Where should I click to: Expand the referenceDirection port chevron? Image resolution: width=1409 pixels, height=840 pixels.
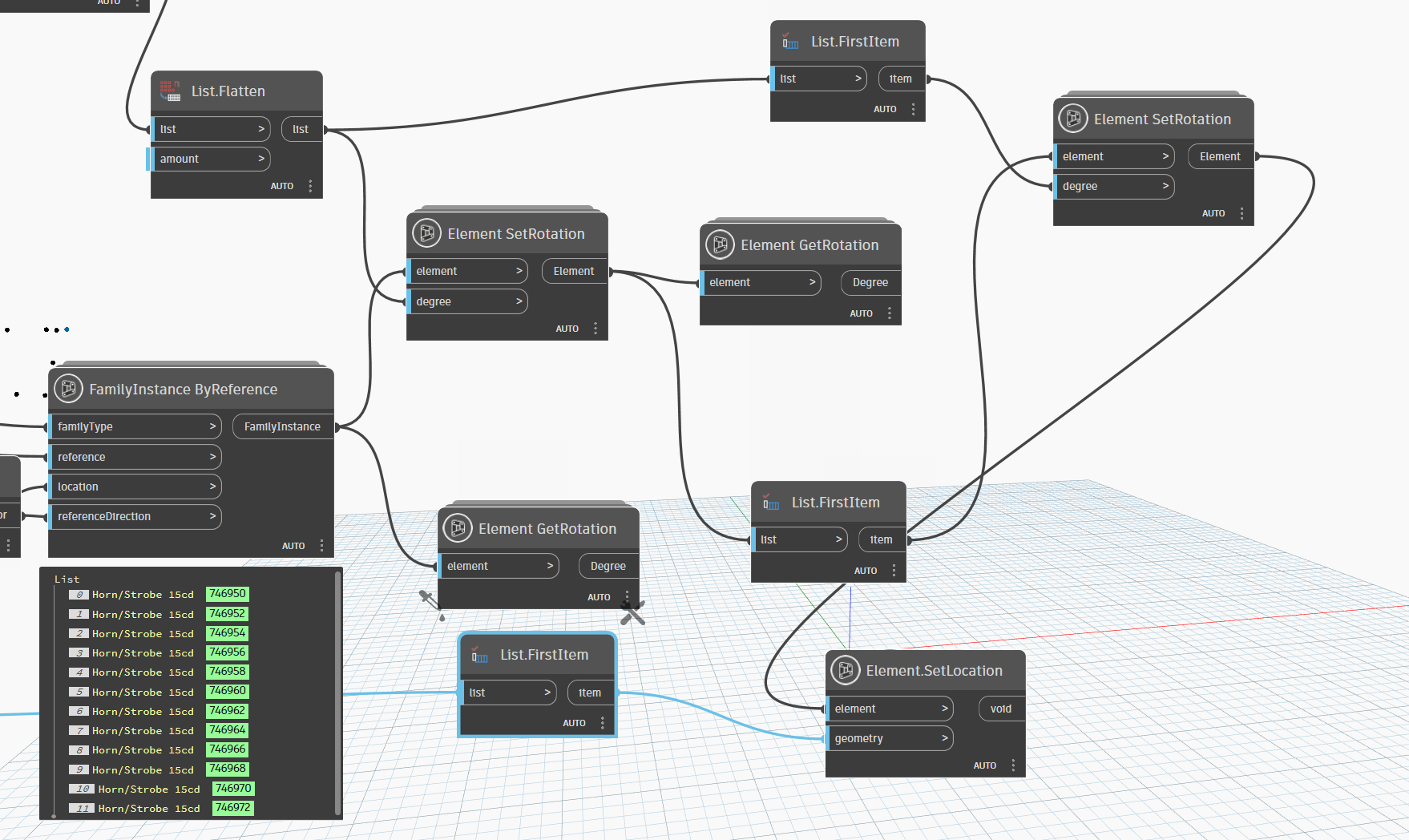pos(212,516)
